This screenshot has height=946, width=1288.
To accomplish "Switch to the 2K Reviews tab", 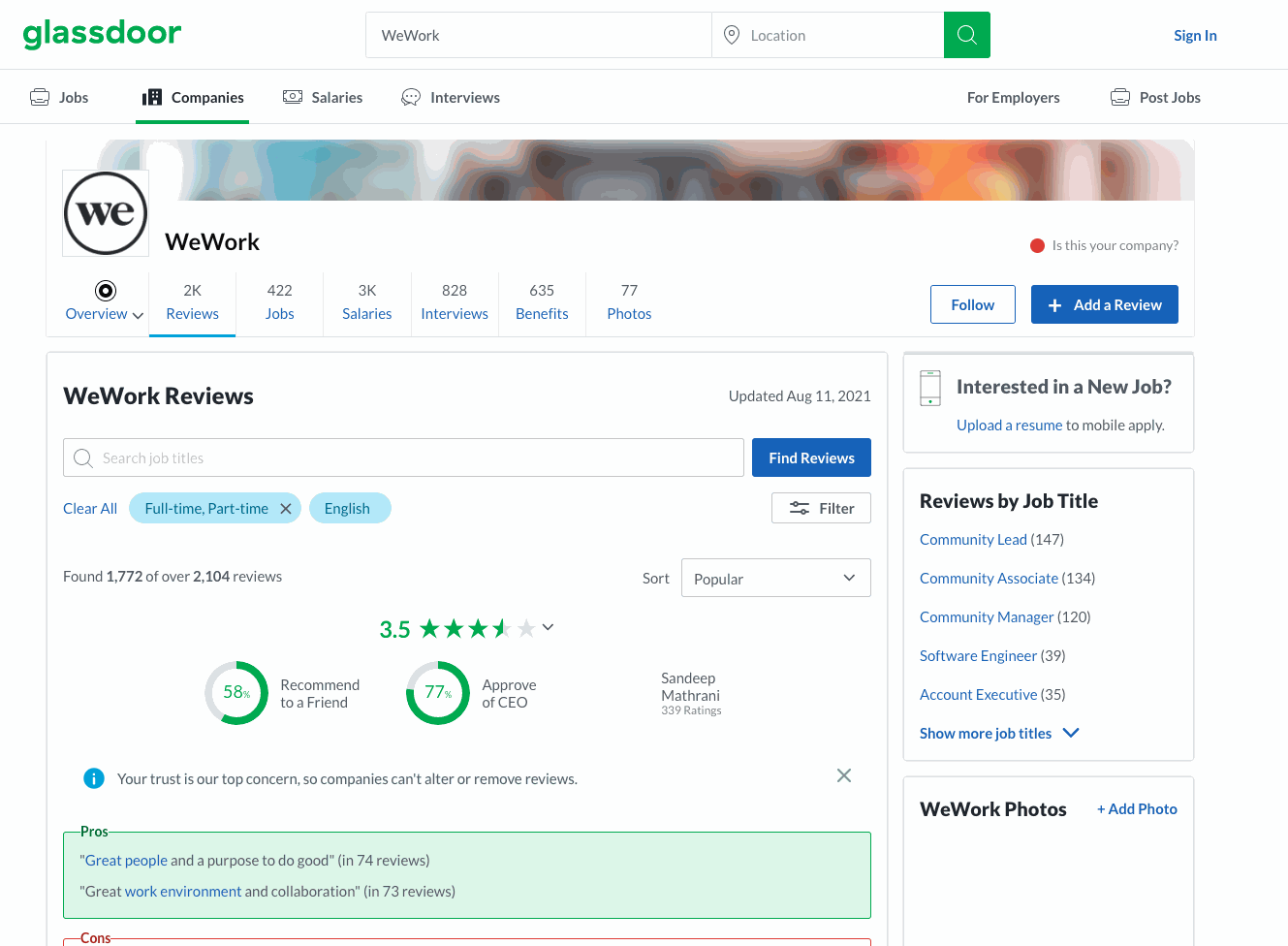I will (x=192, y=302).
